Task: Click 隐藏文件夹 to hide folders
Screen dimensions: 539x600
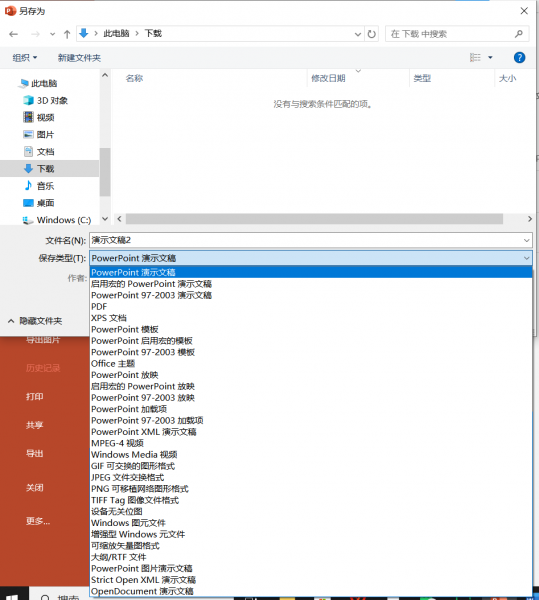Action: click(x=35, y=321)
